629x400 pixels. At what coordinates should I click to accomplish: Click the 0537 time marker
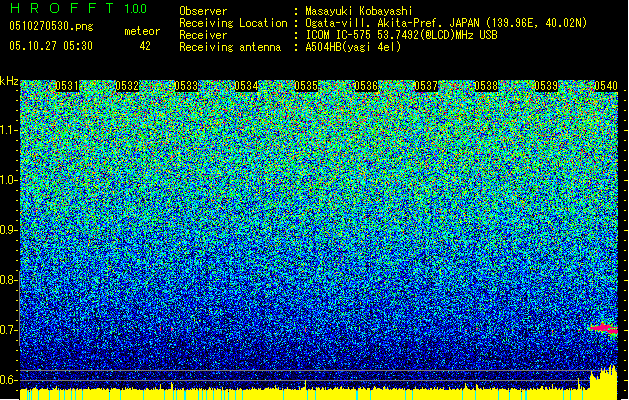tap(426, 86)
